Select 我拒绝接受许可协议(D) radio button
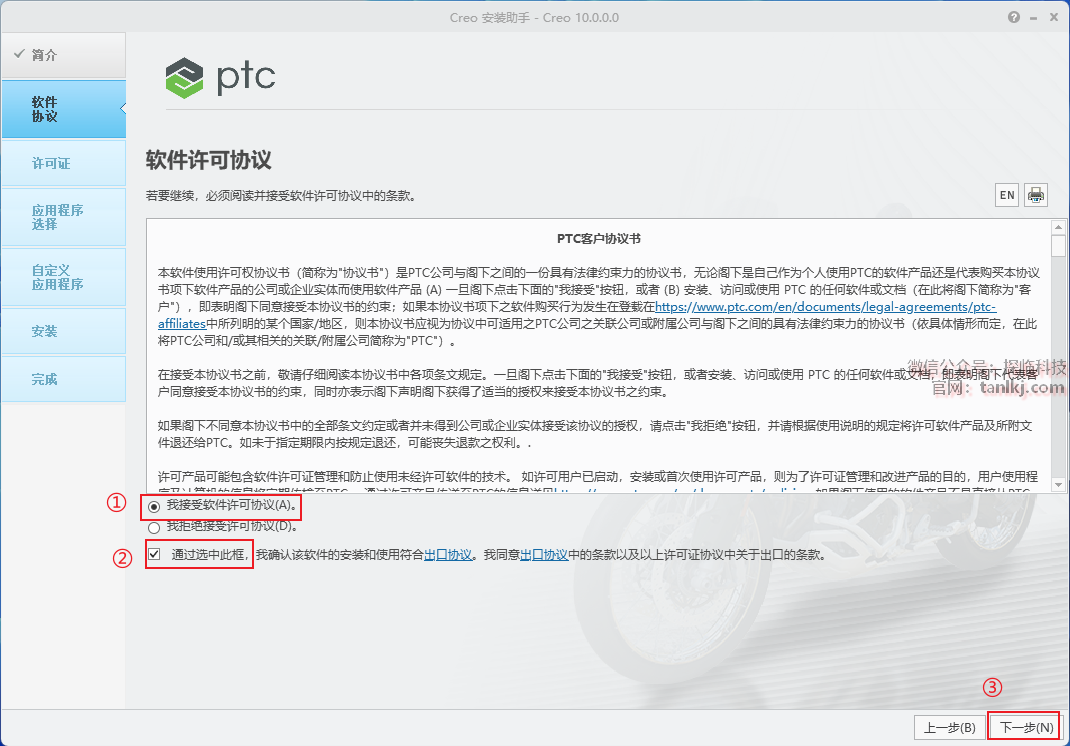Screen dimensions: 1070x746 (154, 527)
